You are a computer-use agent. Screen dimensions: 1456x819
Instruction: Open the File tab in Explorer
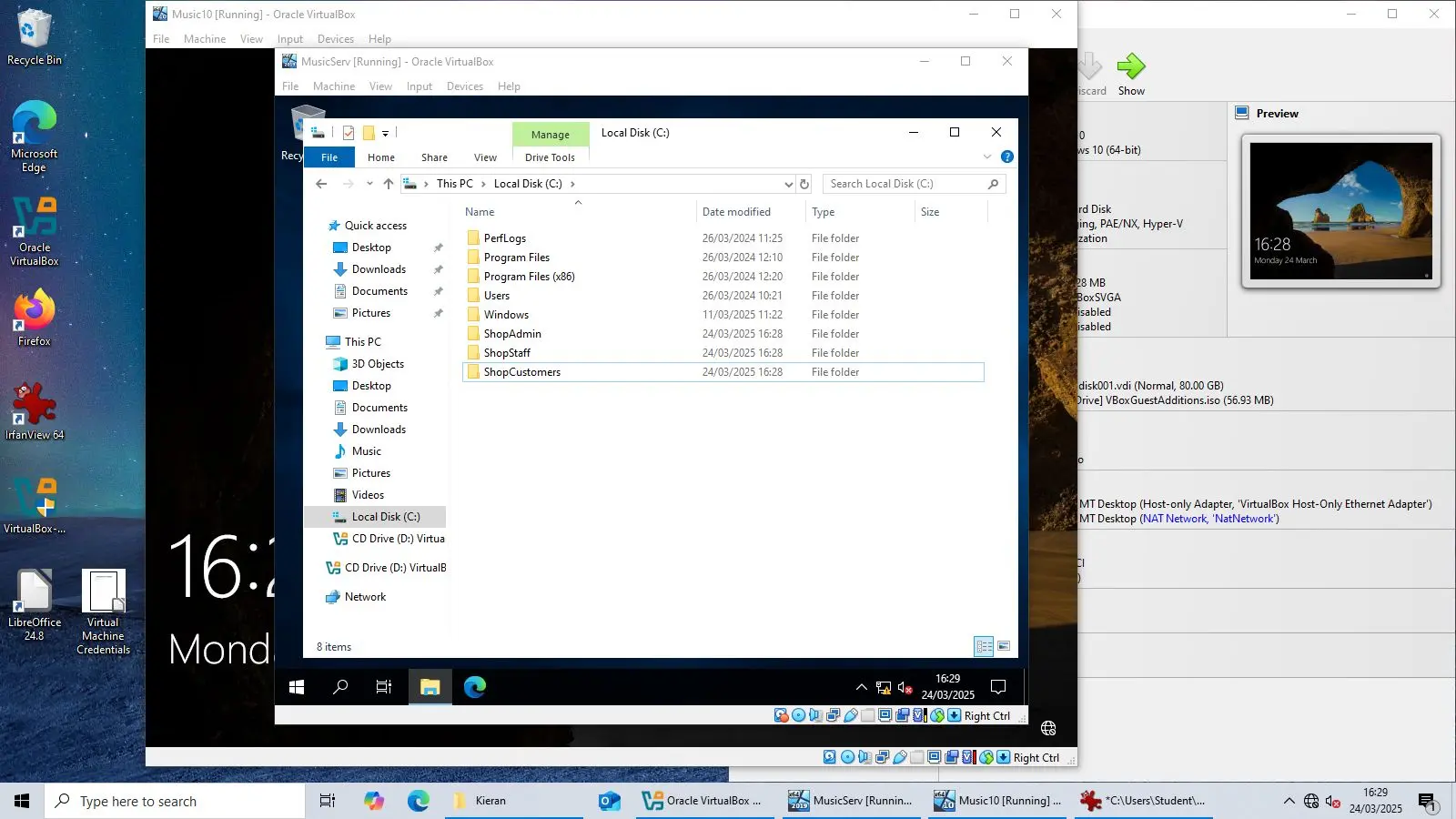329,157
